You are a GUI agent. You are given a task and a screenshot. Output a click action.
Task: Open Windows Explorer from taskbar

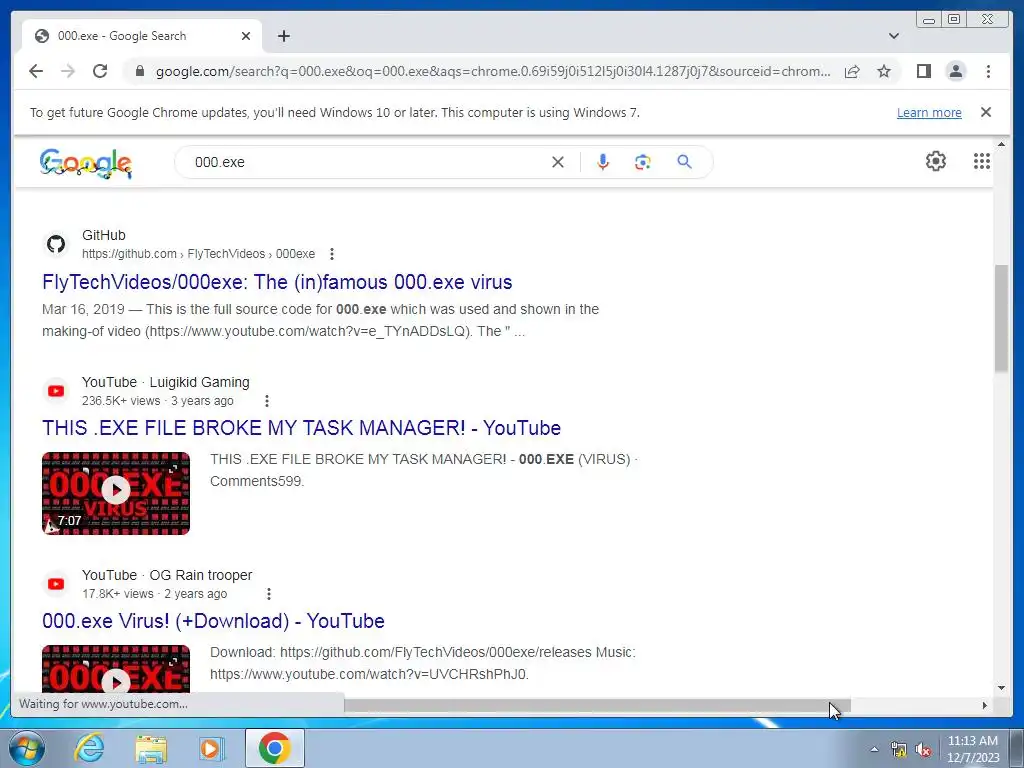pyautogui.click(x=151, y=748)
